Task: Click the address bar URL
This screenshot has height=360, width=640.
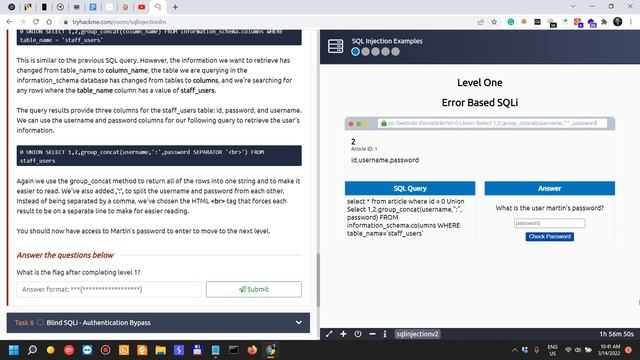Action: pyautogui.click(x=119, y=22)
